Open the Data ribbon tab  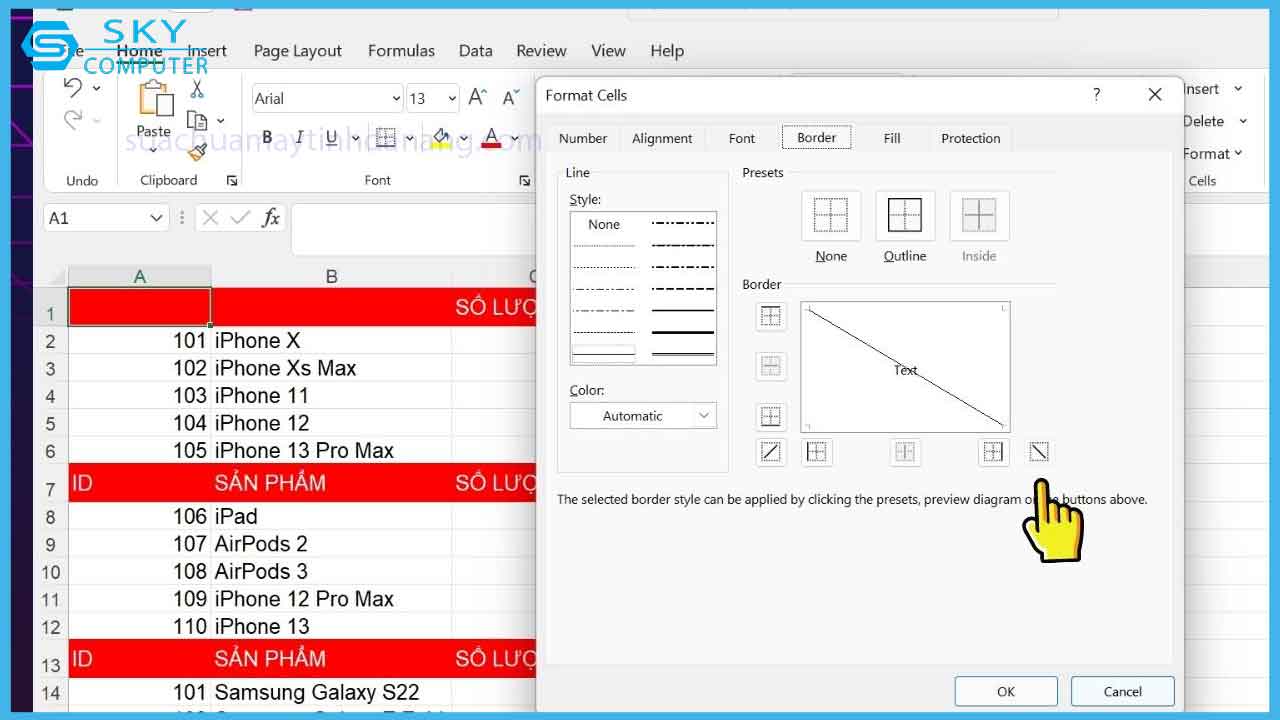(x=475, y=51)
